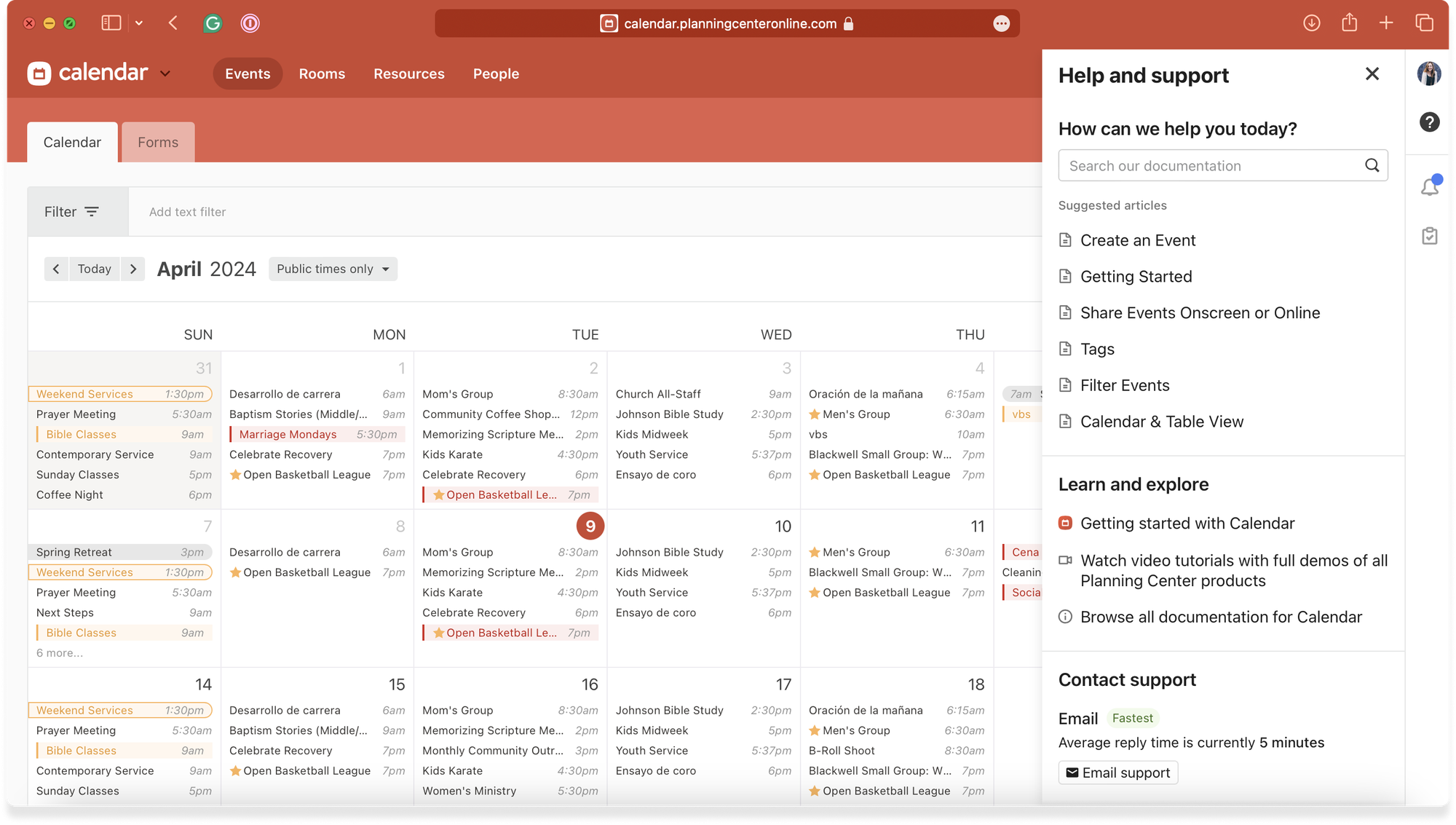This screenshot has width=1456, height=825.
Task: Open the Rooms menu item
Action: (322, 74)
